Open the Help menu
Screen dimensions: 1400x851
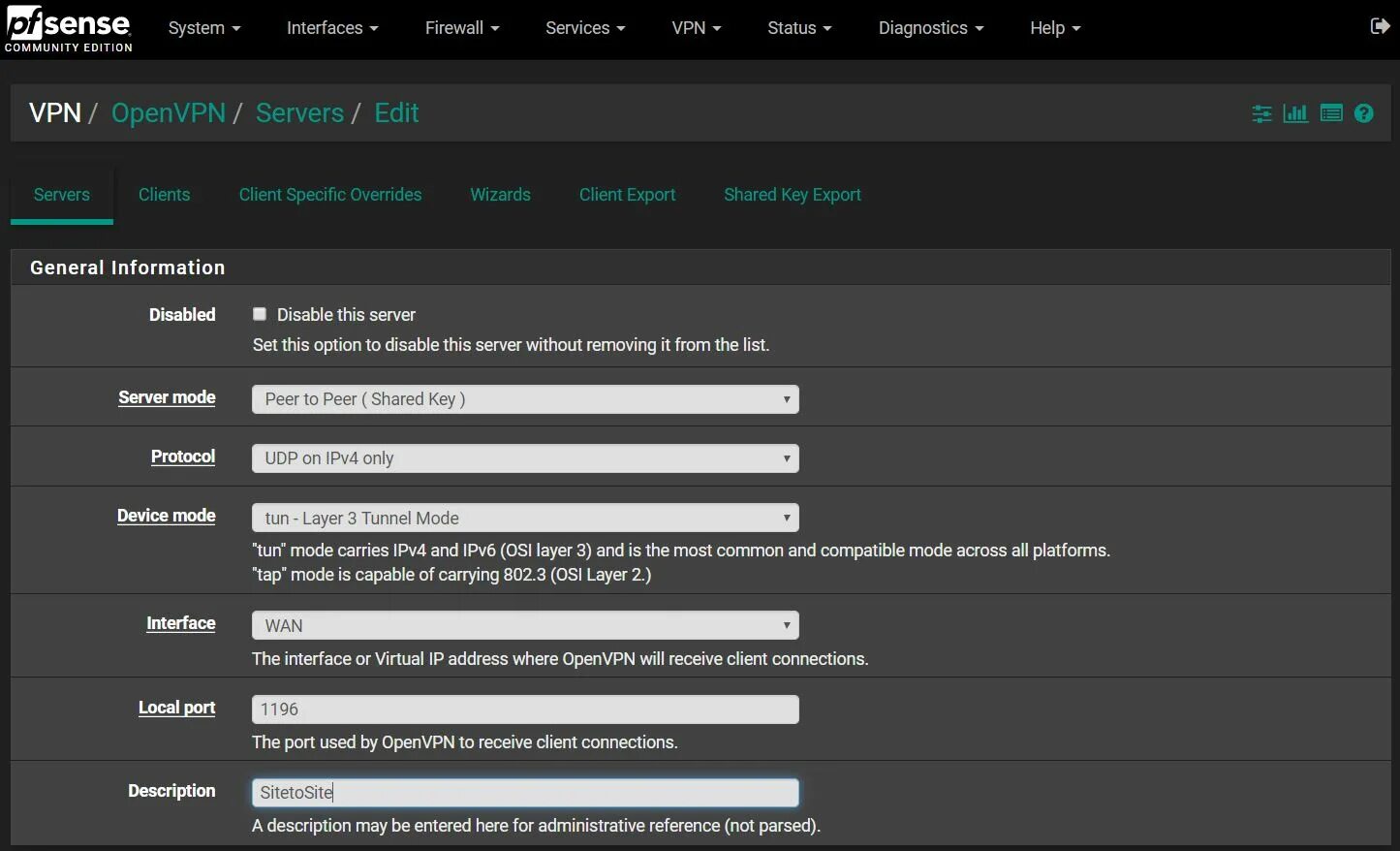(1055, 28)
